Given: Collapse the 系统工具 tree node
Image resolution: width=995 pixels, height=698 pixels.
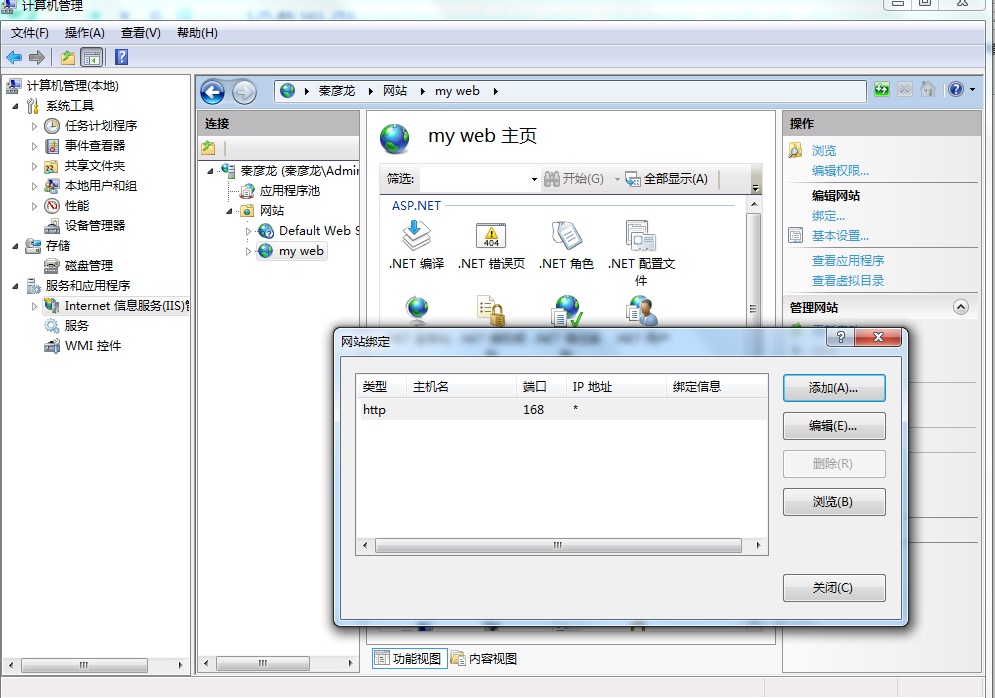Looking at the screenshot, I should (x=16, y=106).
